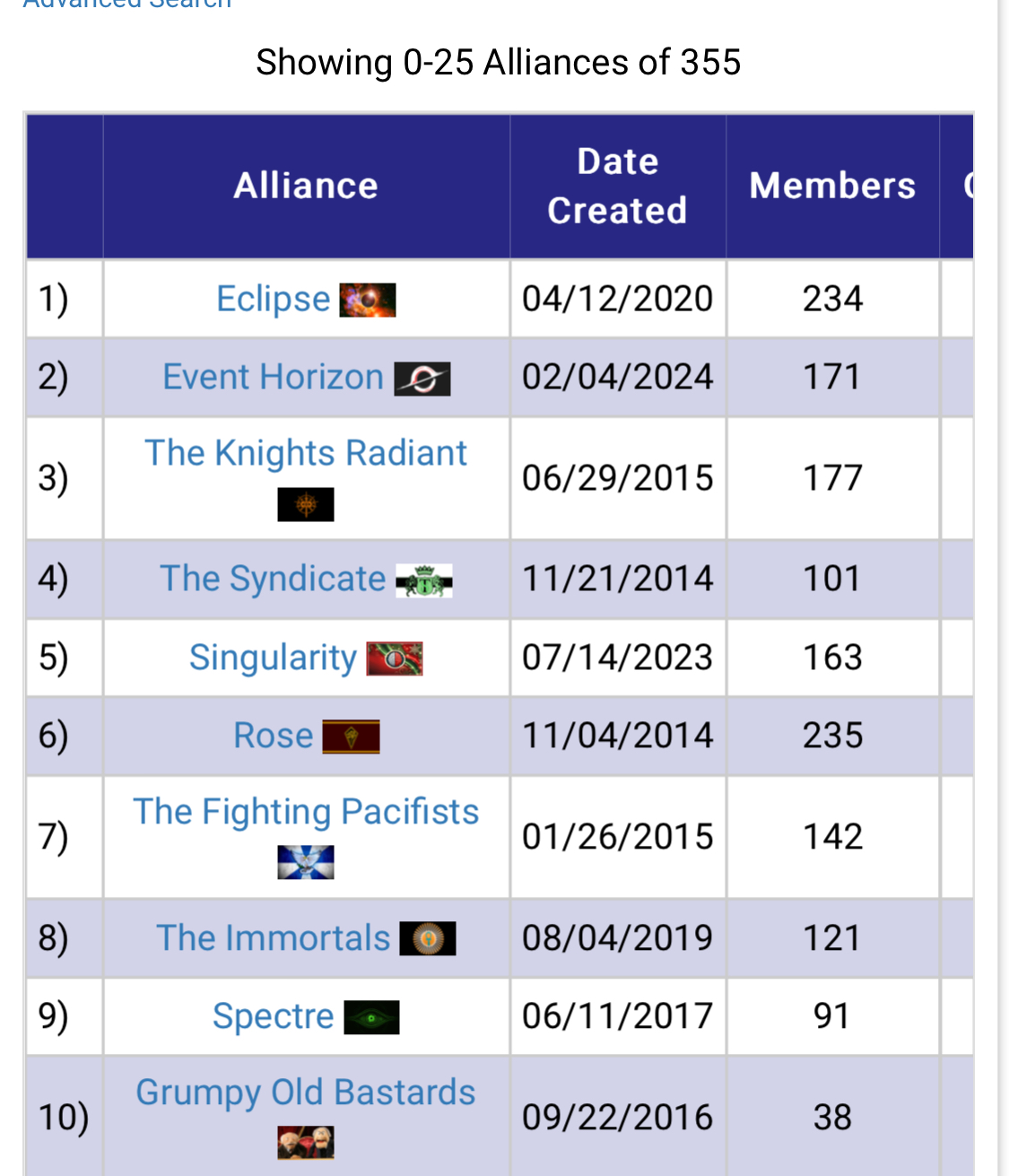1009x1176 pixels.
Task: Click The Syndicate flag icon
Action: pyautogui.click(x=424, y=581)
